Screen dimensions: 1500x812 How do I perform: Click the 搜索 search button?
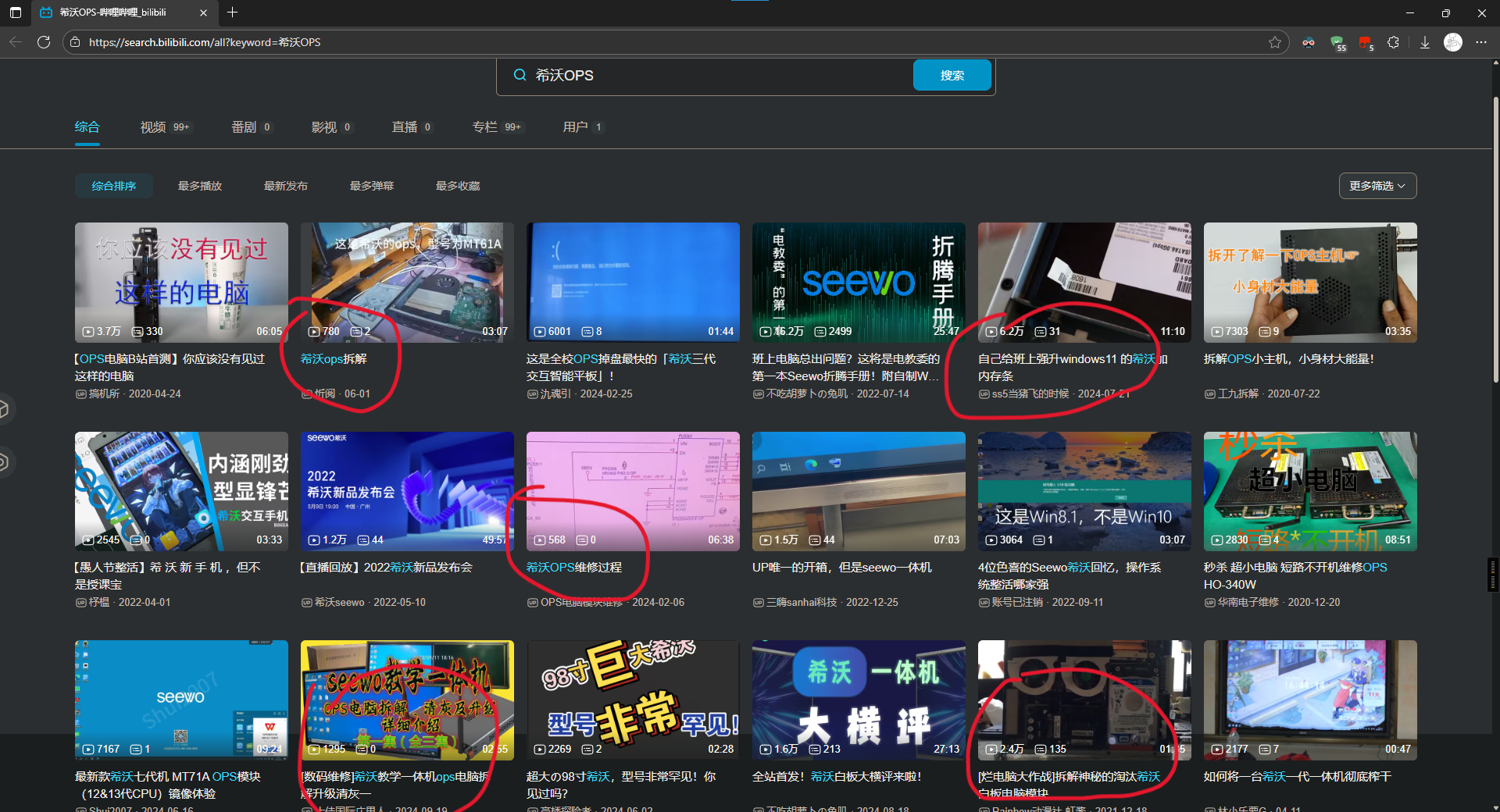(952, 75)
